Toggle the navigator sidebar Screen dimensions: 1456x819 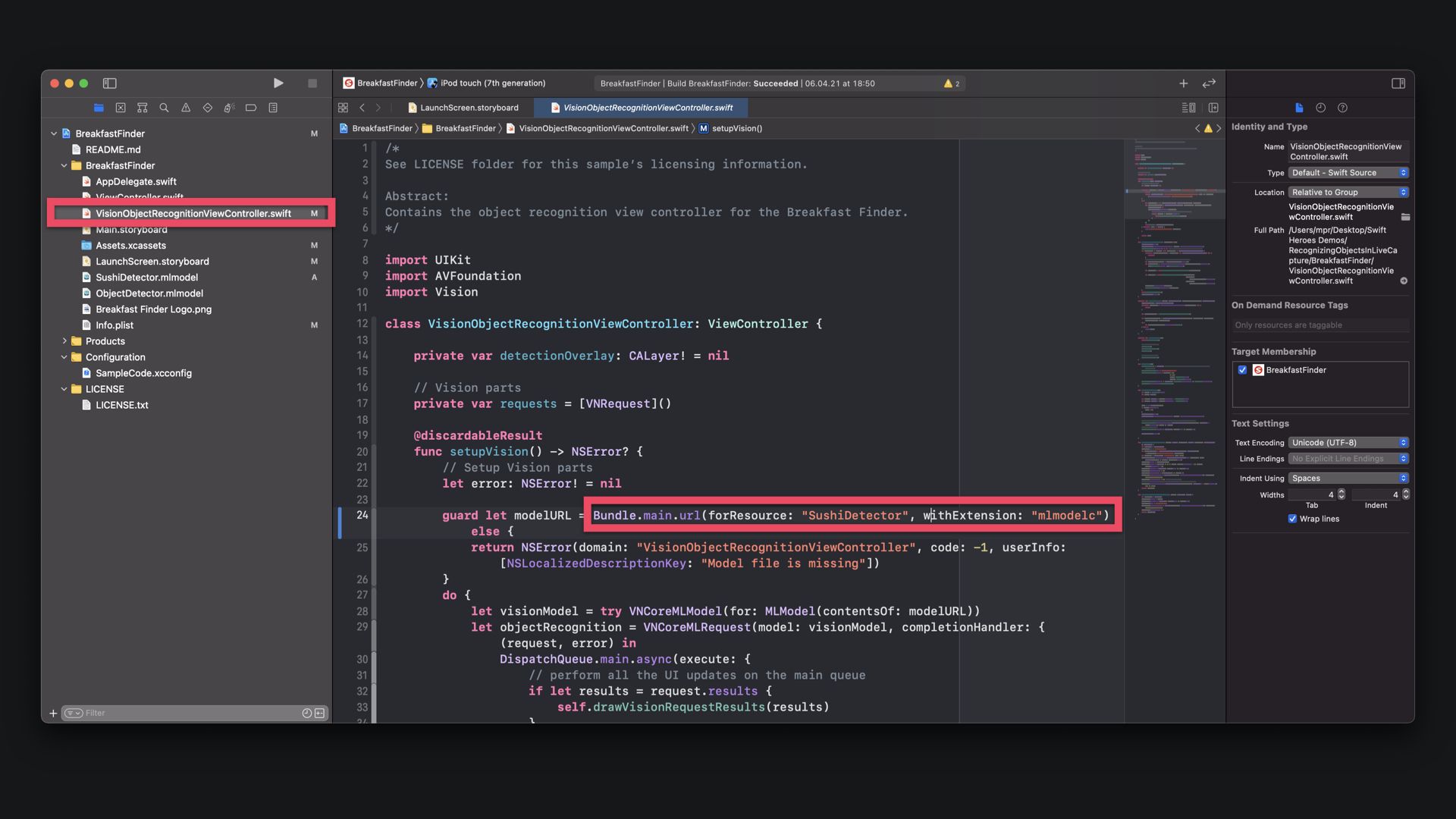109,83
